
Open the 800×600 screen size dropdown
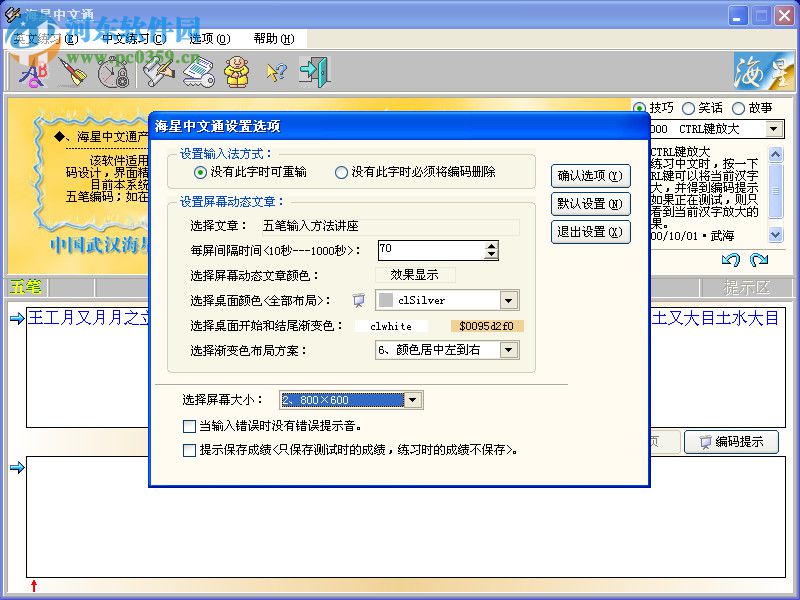413,400
